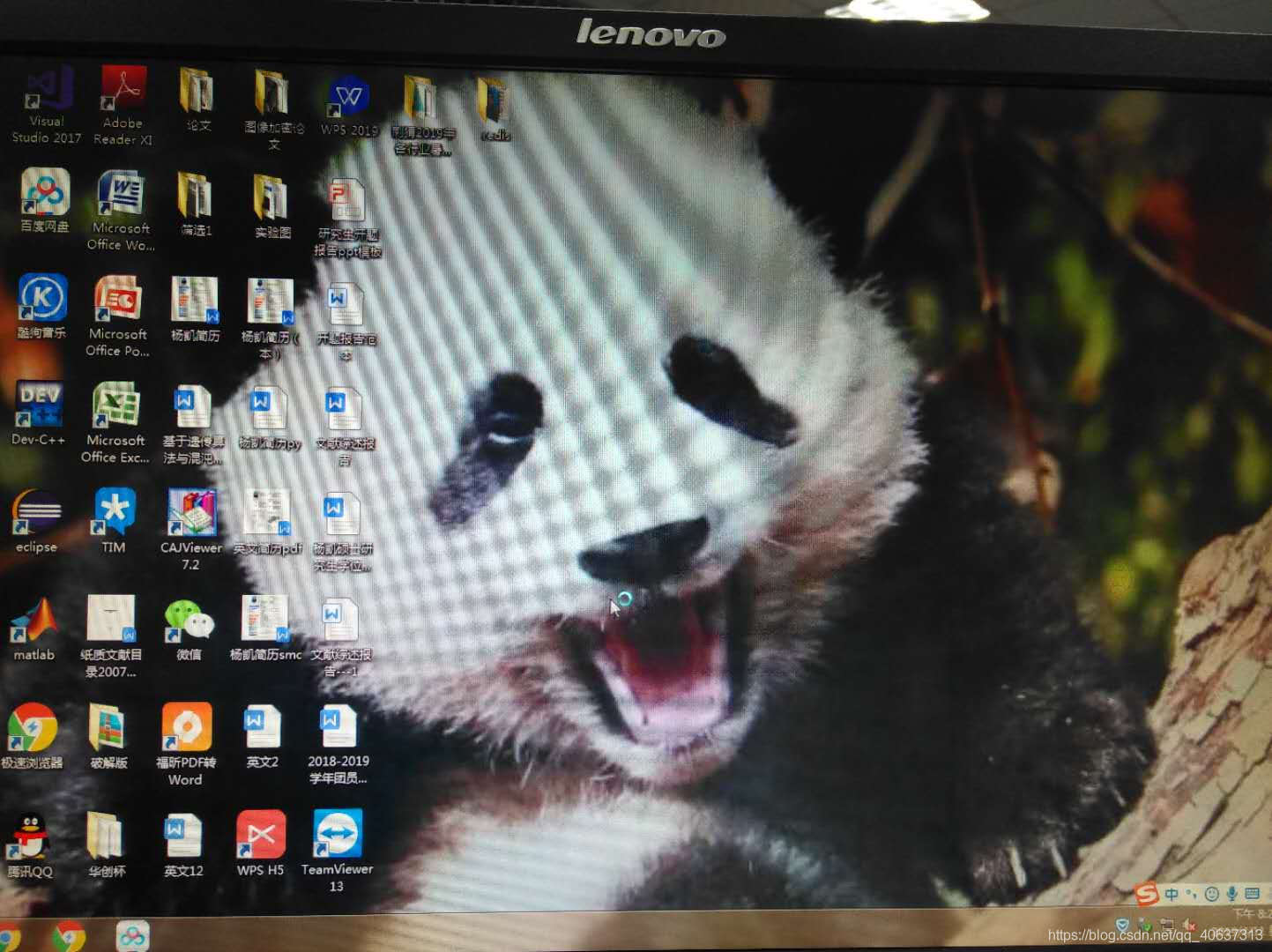Open the 百度网盘 desktop shortcut
Image resolution: width=1272 pixels, height=952 pixels.
tap(45, 201)
